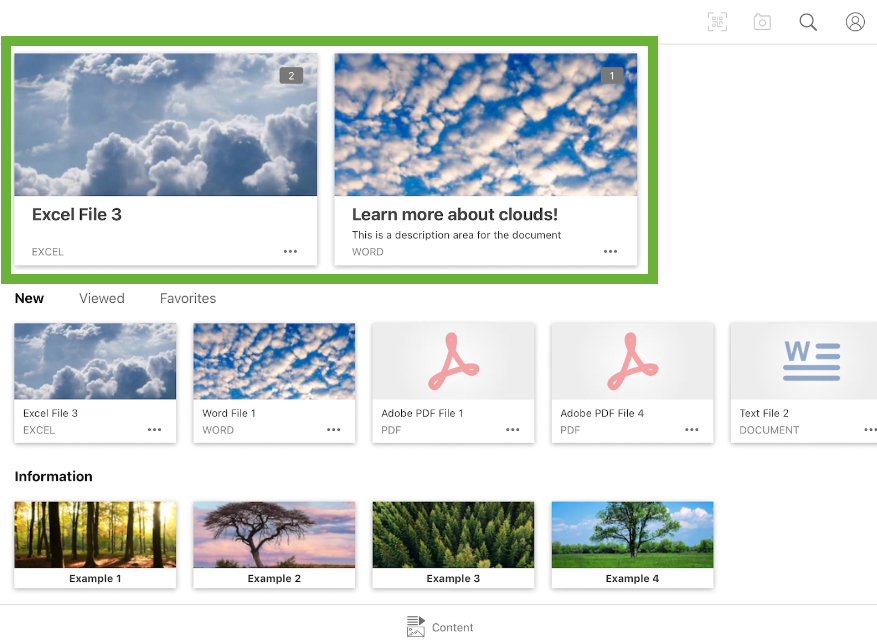Click the 'Example 4' caption
Viewport: 877px width, 643px height.
coord(632,579)
